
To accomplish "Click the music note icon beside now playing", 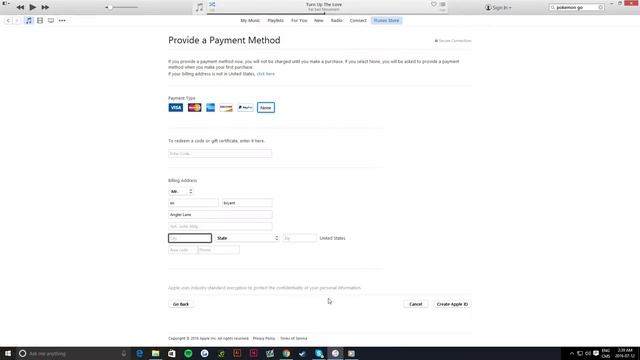I will [199, 7].
